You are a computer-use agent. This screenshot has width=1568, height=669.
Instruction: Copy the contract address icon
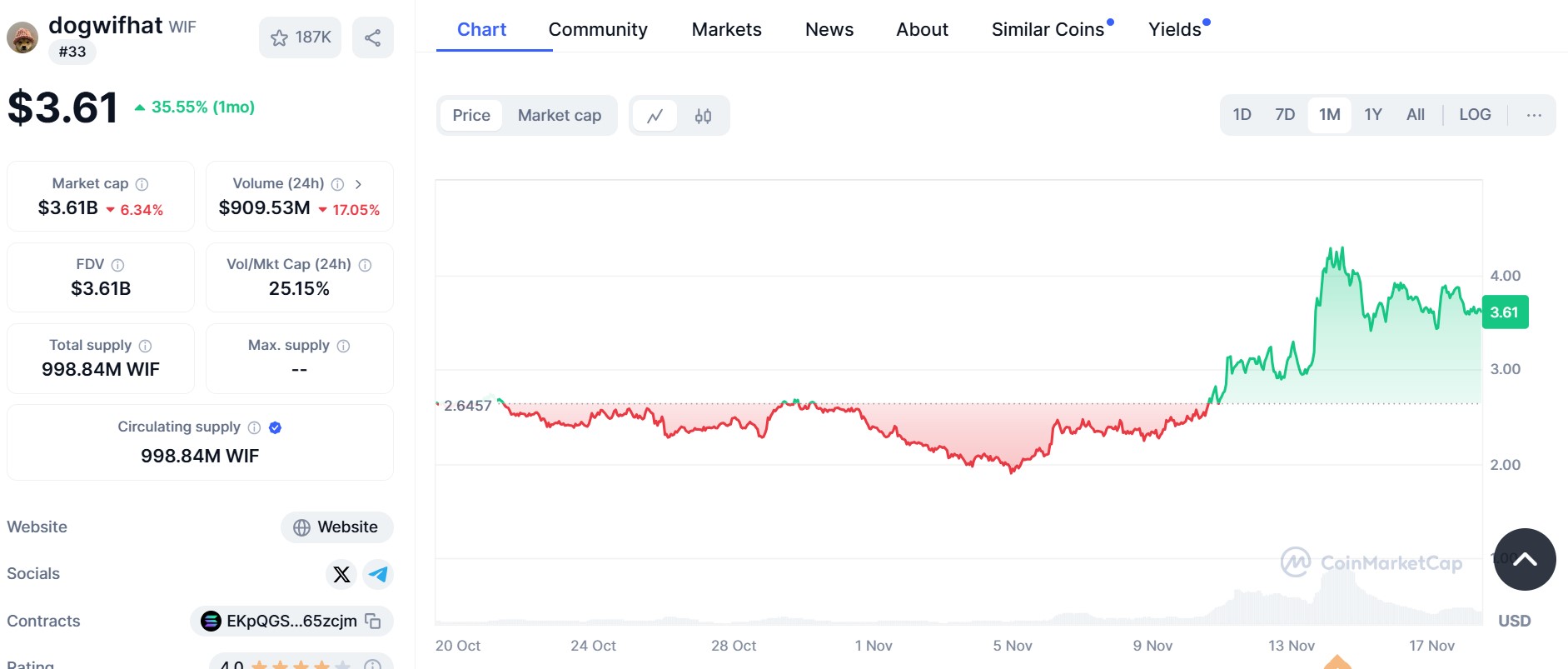click(x=374, y=622)
